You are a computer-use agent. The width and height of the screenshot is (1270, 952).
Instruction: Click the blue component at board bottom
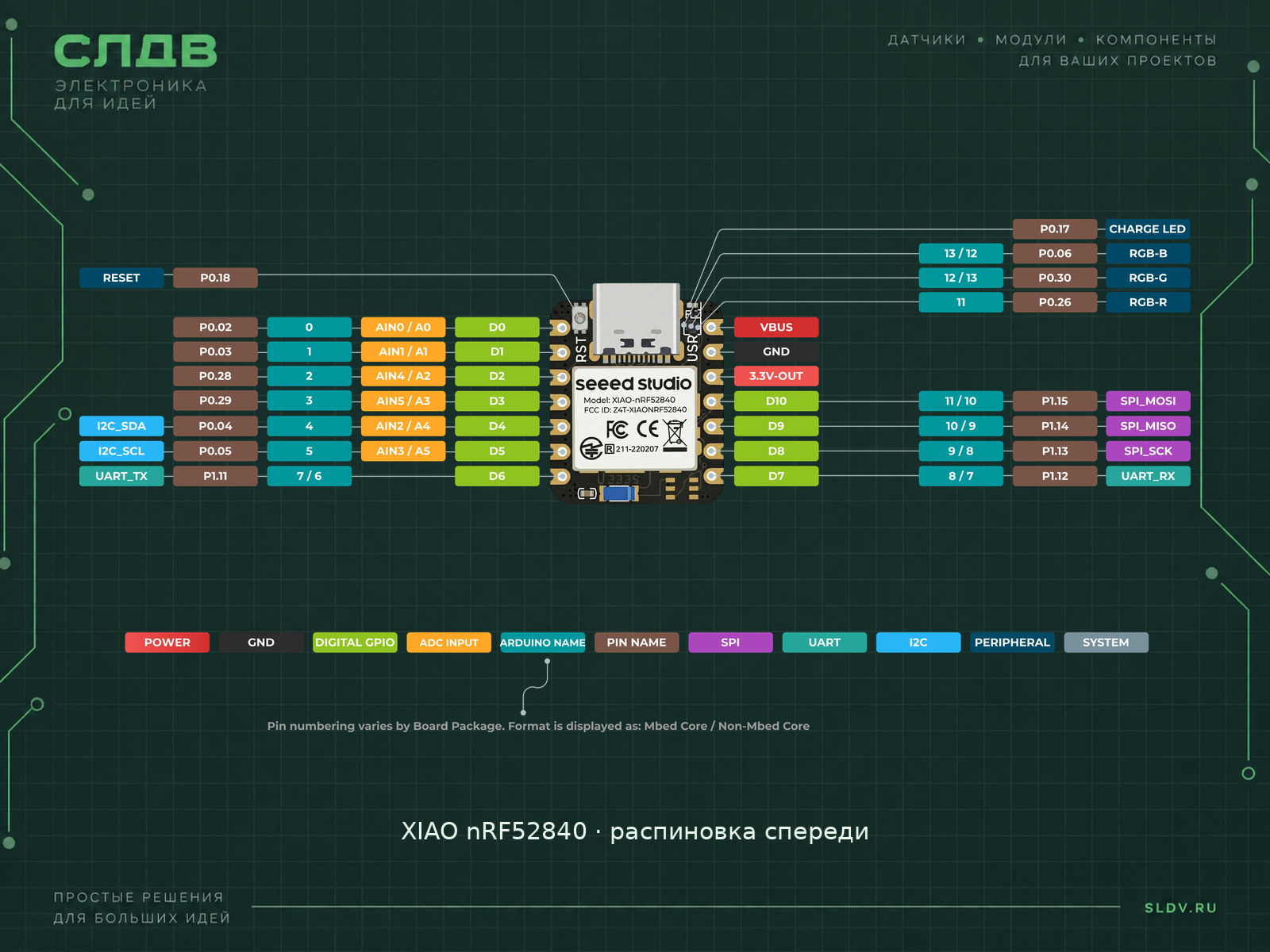tap(618, 493)
